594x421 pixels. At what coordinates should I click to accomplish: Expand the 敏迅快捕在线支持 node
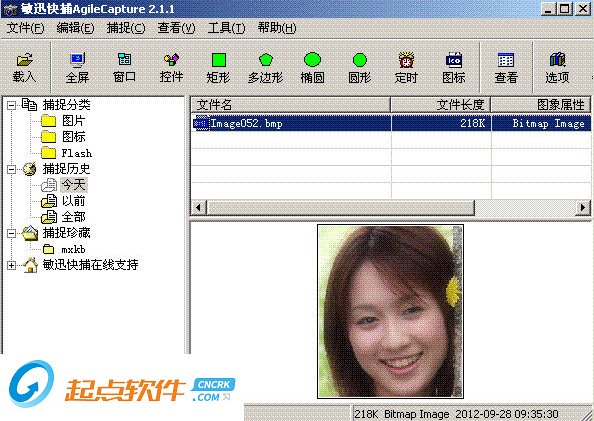pyautogui.click(x=11, y=265)
